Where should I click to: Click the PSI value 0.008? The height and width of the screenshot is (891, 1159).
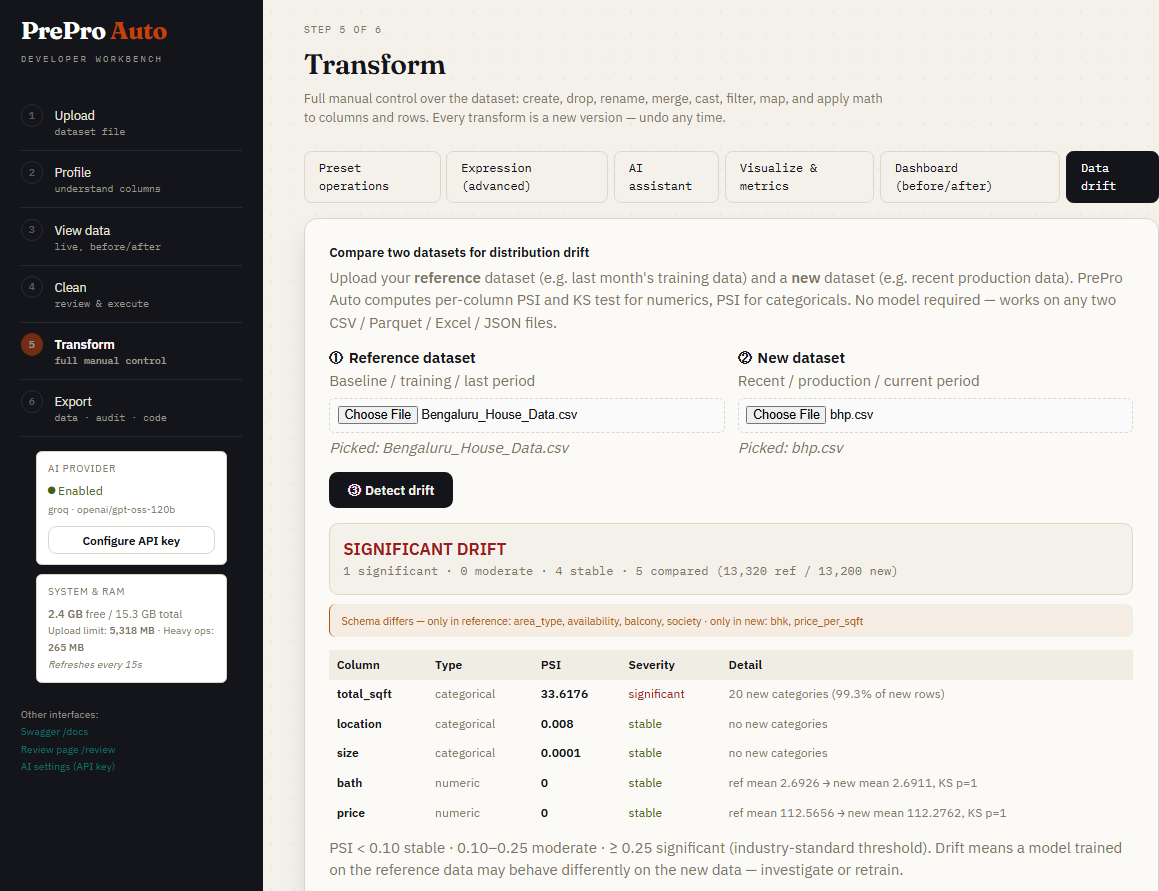[x=557, y=724]
